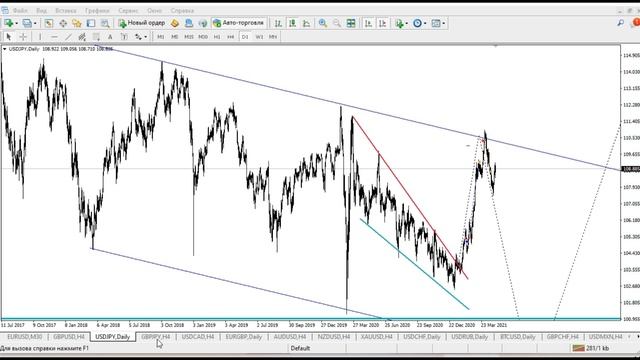Toggle chart shift icon
Screen dimensions: 640x360
(x=382, y=23)
